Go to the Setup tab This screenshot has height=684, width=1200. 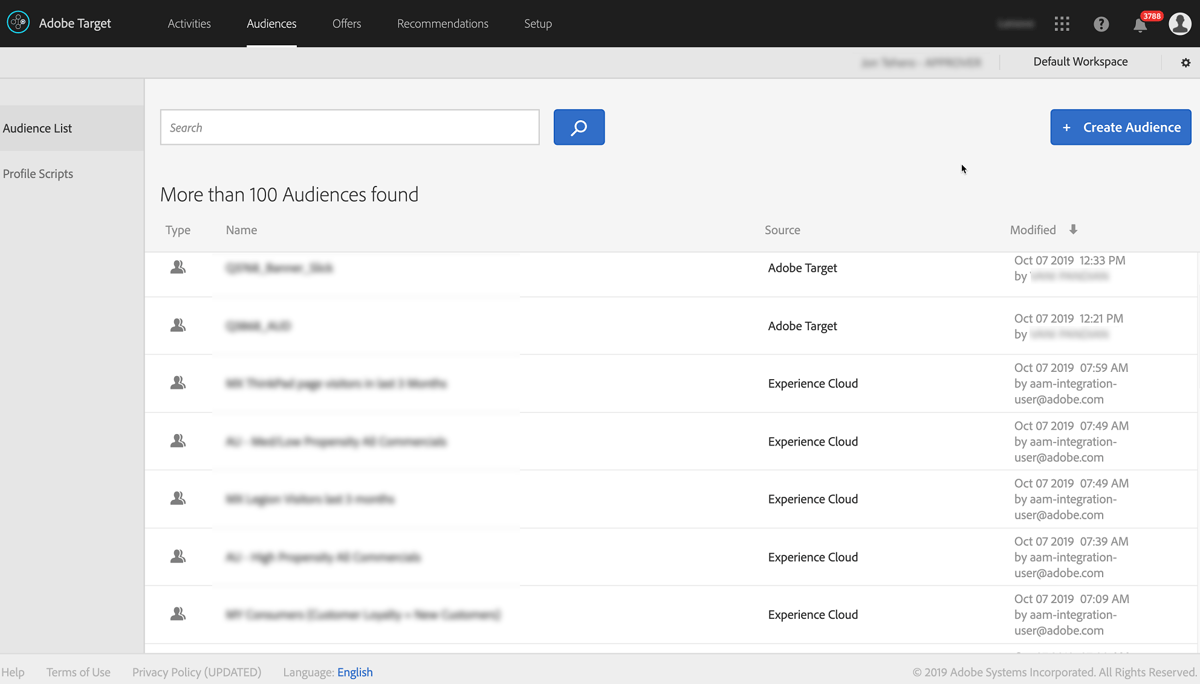coord(538,23)
